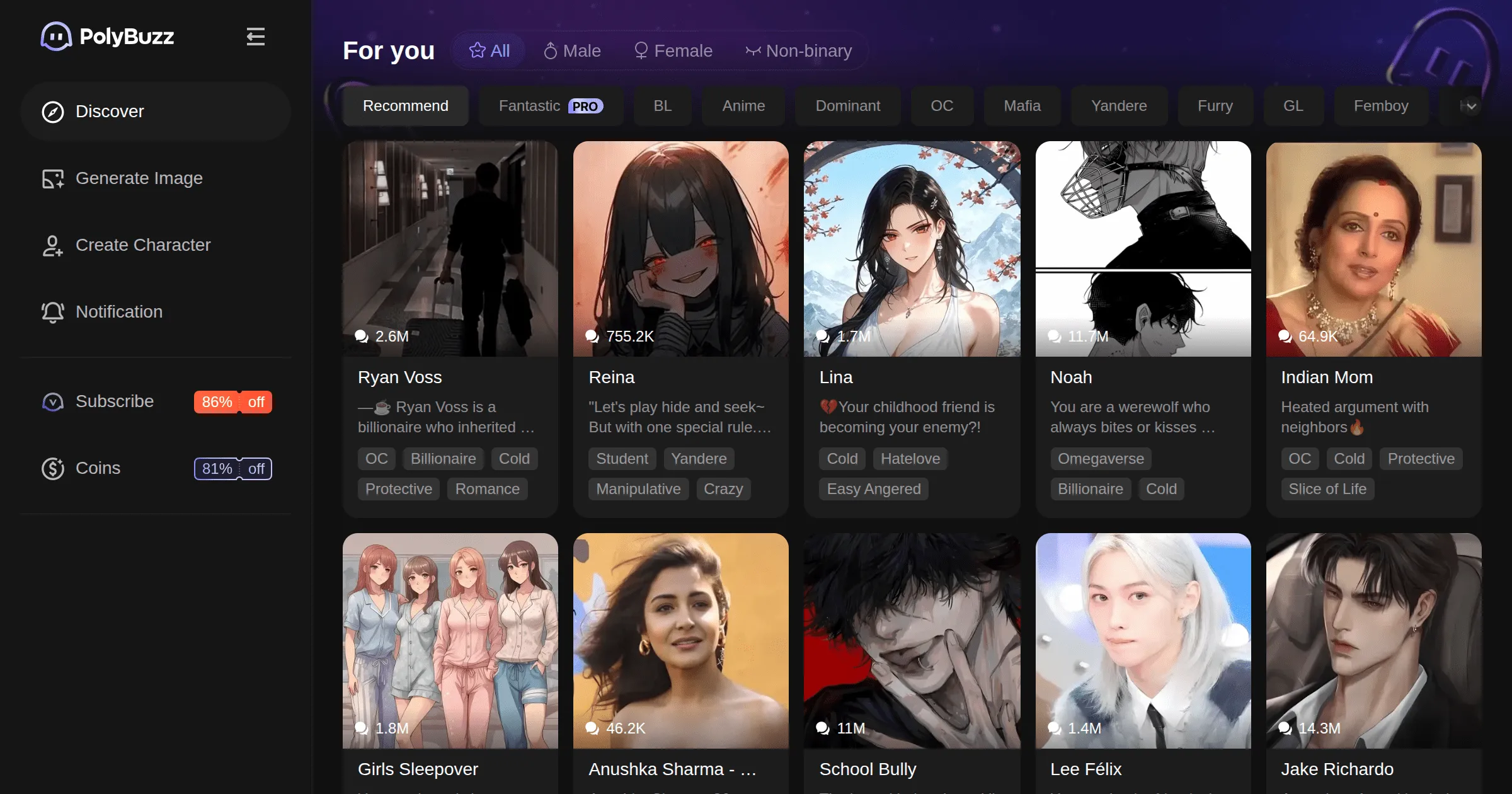
Task: Click the chat count icon on Noah's card
Action: 1053,337
